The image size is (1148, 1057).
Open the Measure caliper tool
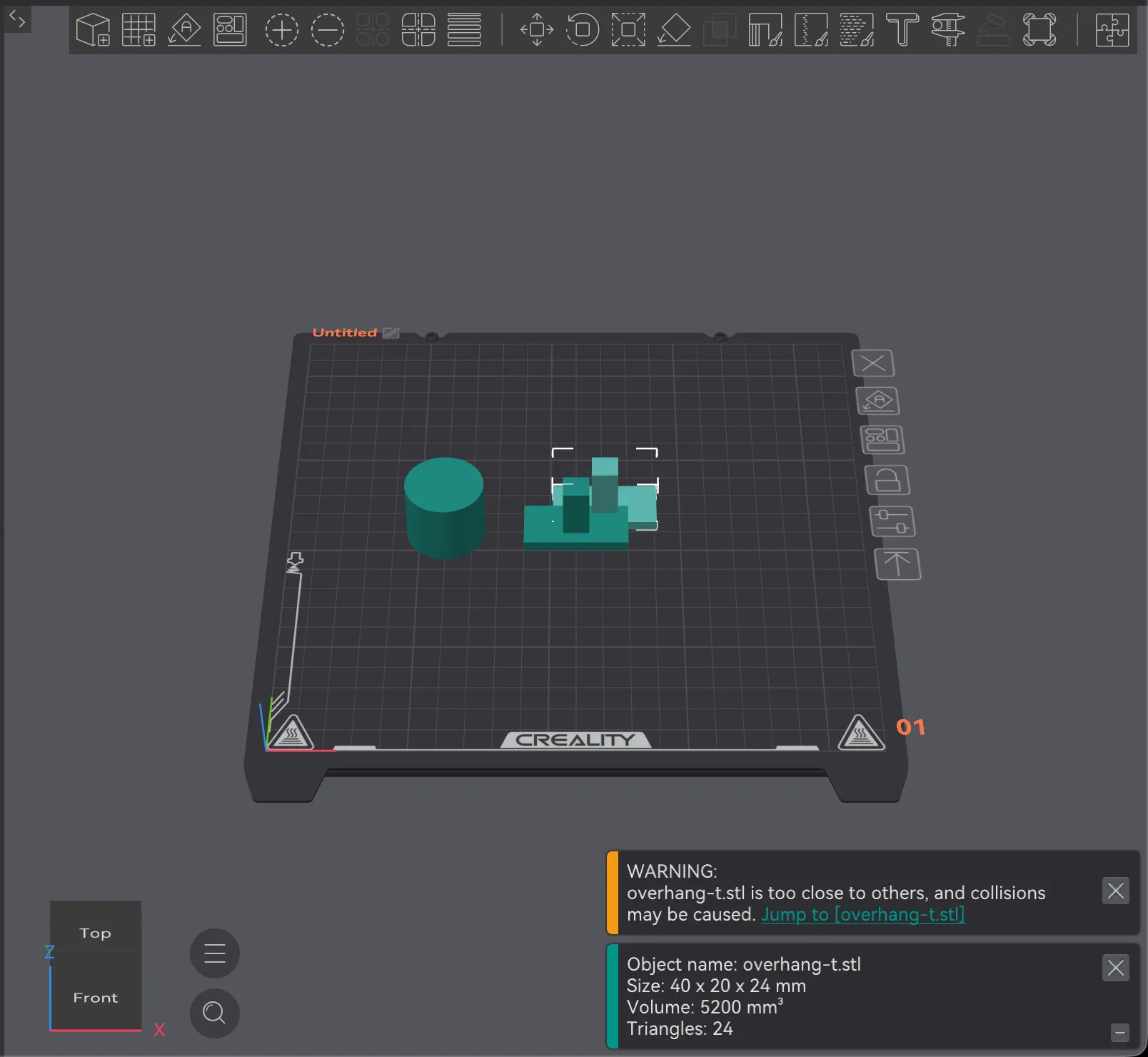pyautogui.click(x=948, y=30)
